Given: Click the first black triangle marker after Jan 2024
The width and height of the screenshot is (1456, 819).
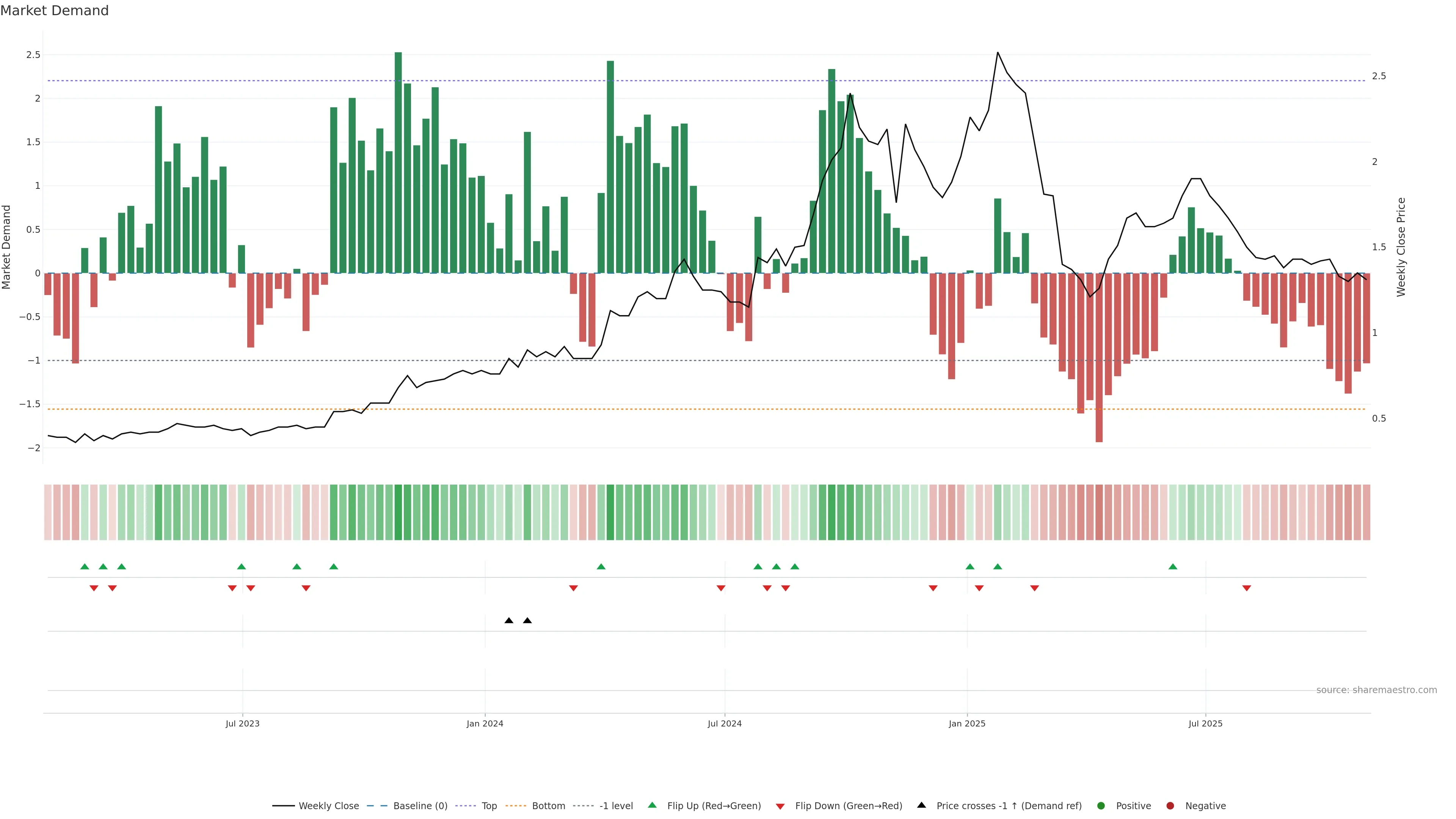Looking at the screenshot, I should 509,621.
